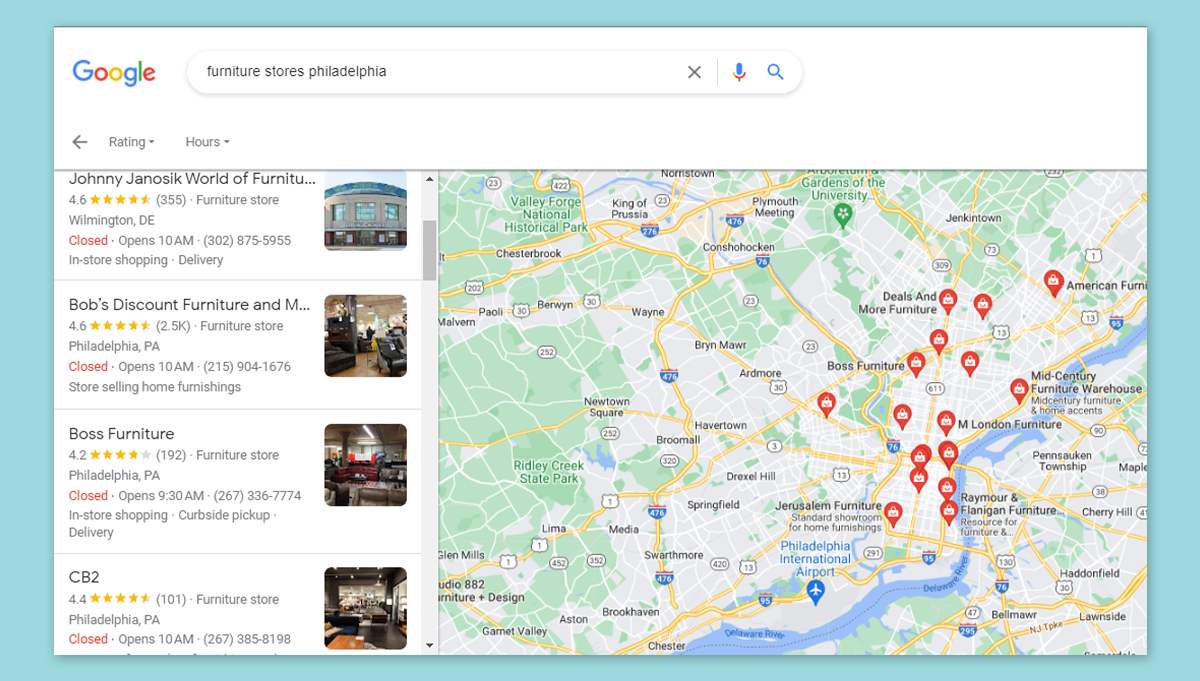Click the Pennsauken Township map label
Image resolution: width=1200 pixels, height=681 pixels.
tap(1062, 460)
